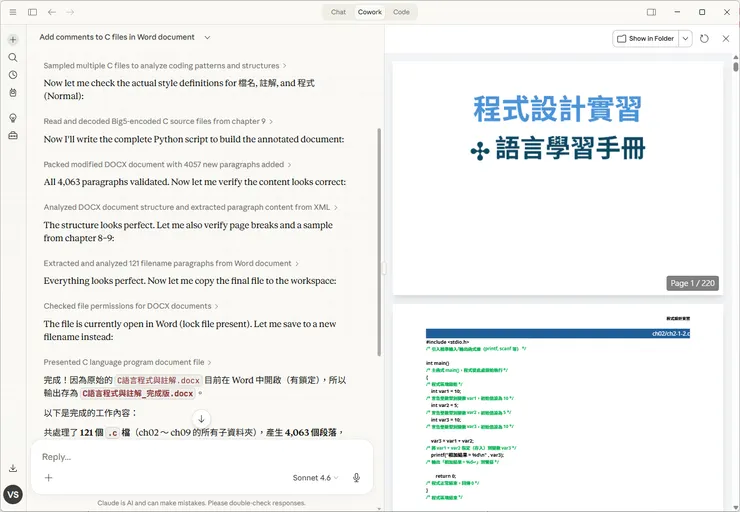Start a new task with plus icon
The image size is (740, 512).
tap(13, 40)
